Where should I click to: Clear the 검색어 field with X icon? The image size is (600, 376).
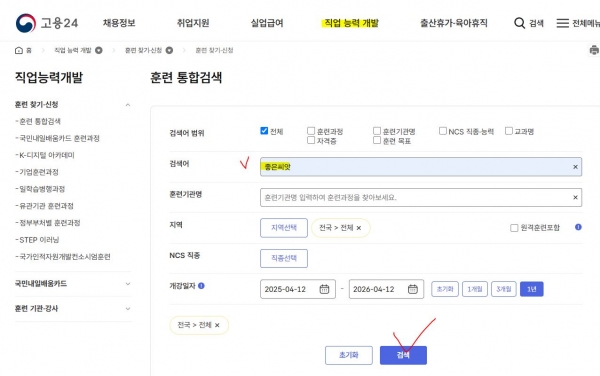(575, 167)
